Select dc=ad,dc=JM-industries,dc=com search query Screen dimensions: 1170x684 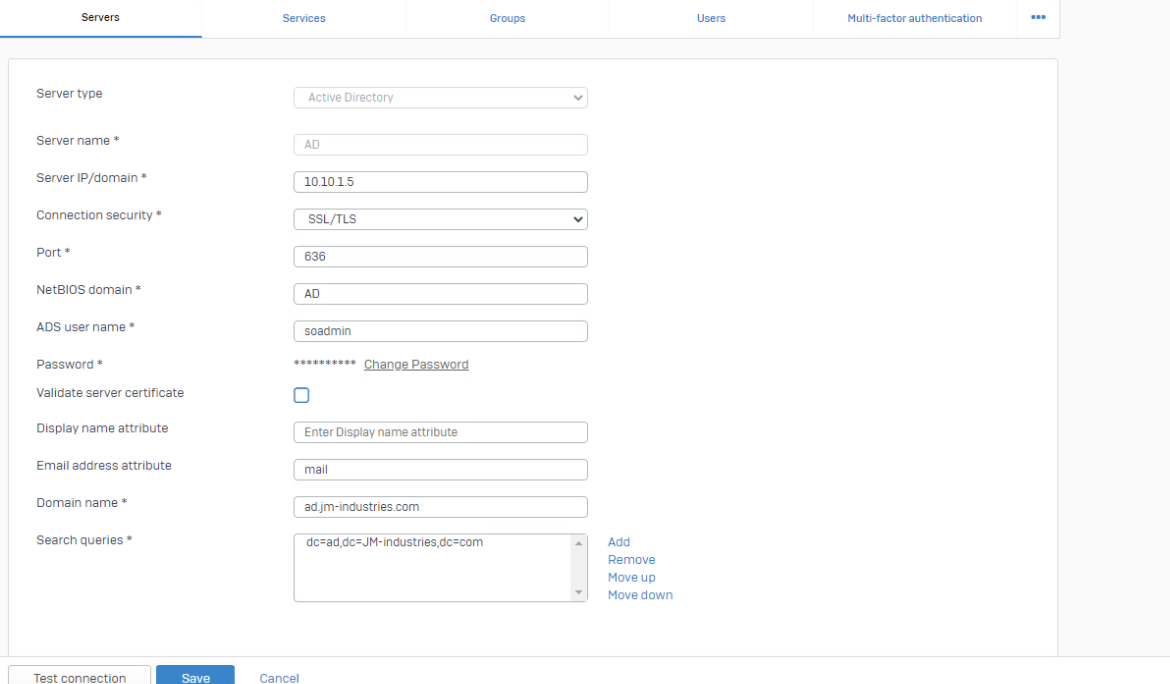tap(394, 542)
